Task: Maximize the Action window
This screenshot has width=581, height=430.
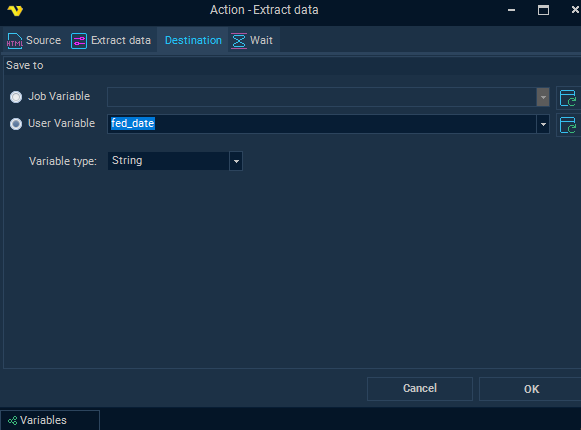Action: point(543,10)
